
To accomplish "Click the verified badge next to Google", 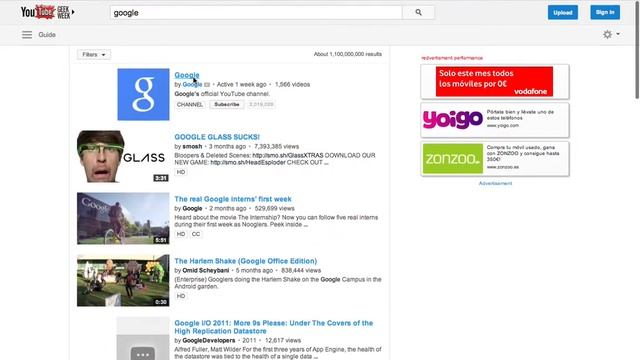I will (x=207, y=84).
